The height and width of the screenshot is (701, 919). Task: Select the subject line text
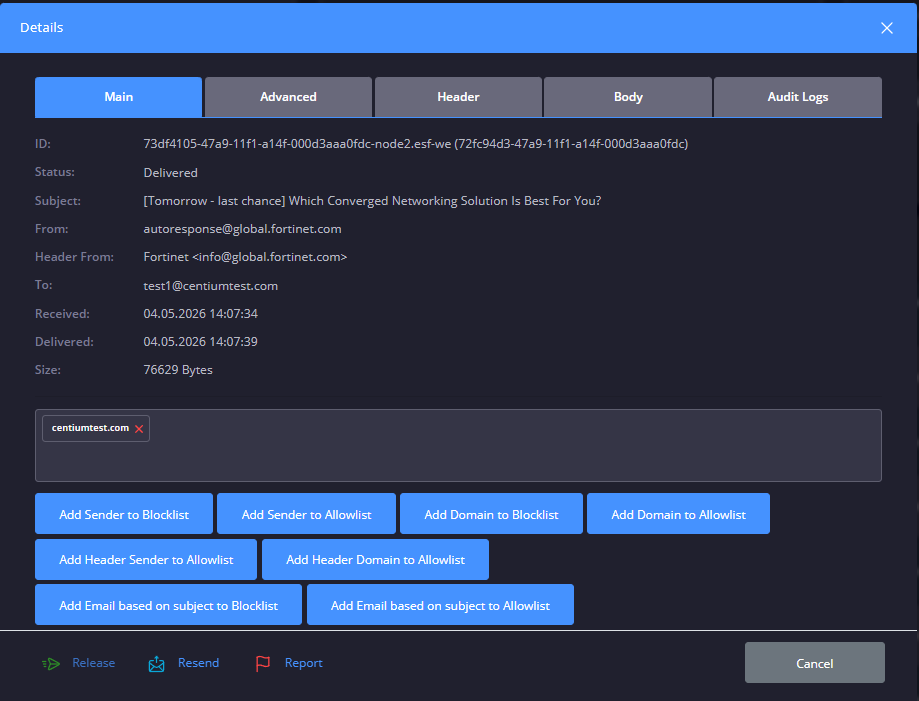pos(372,201)
